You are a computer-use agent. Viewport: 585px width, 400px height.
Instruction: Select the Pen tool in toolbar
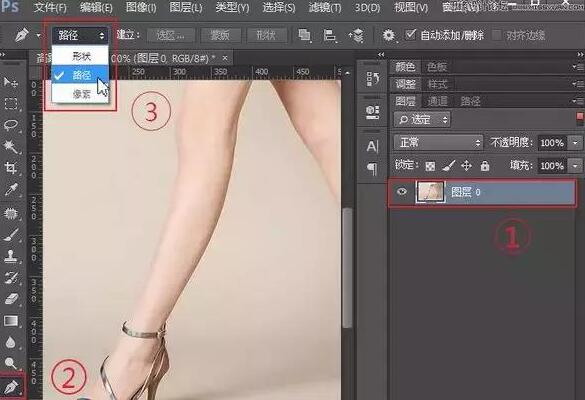[x=12, y=387]
